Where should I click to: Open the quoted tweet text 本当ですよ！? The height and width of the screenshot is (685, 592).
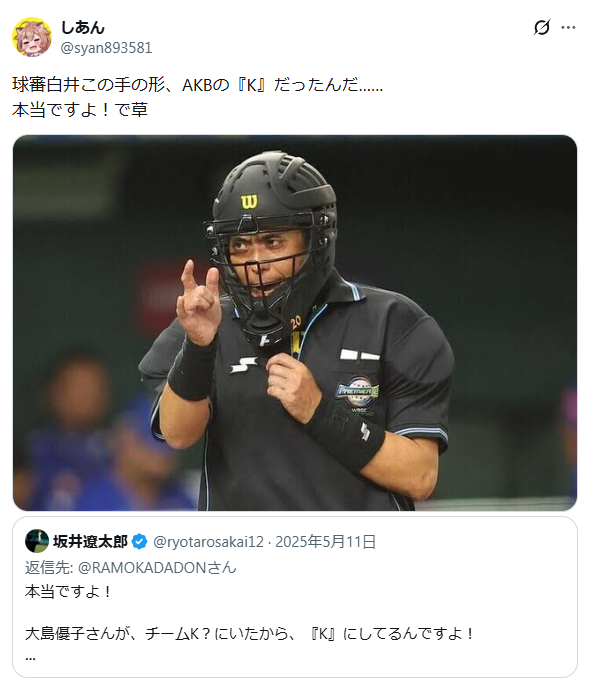click(x=69, y=592)
